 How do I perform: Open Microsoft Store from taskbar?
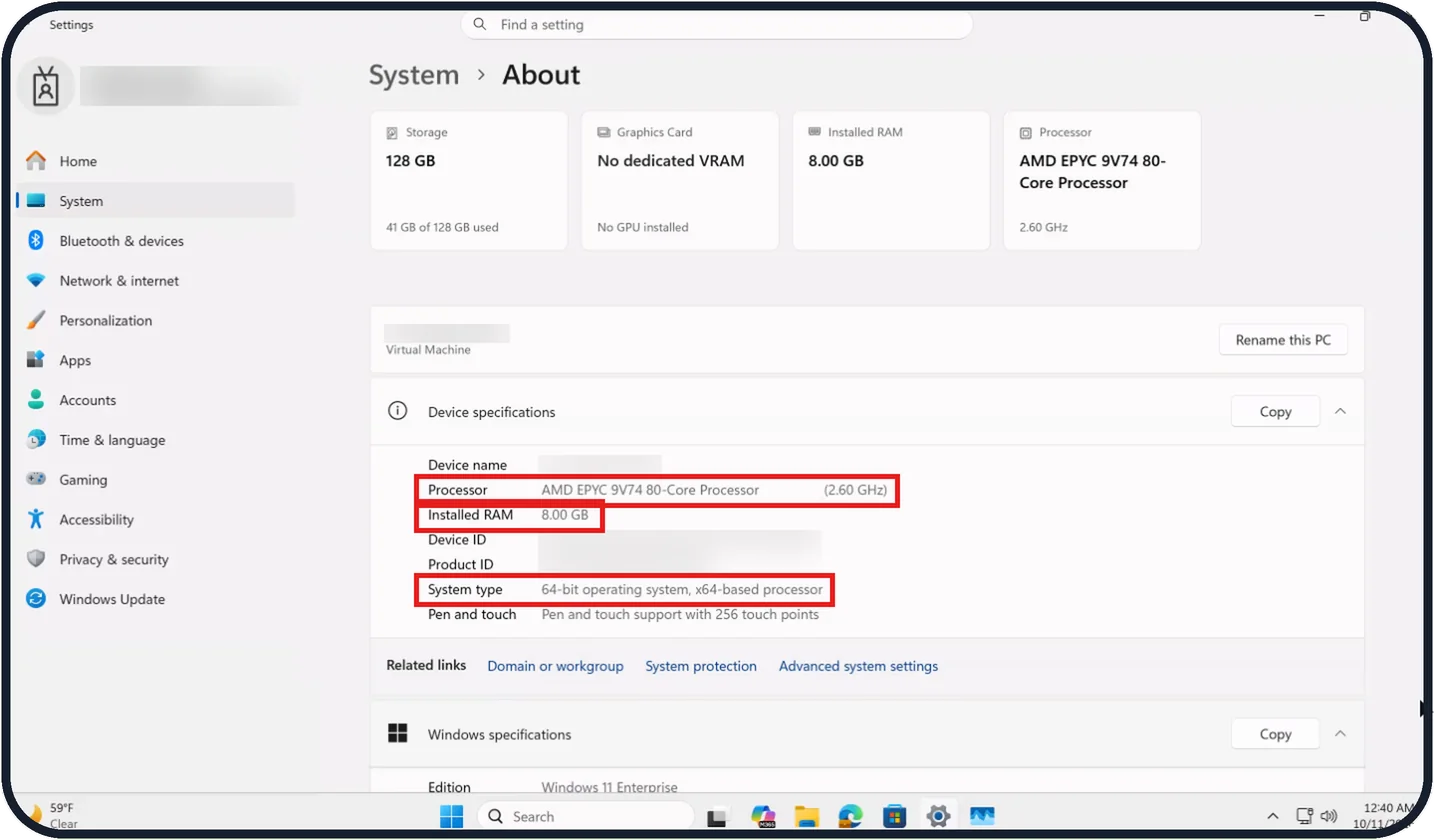[x=894, y=816]
